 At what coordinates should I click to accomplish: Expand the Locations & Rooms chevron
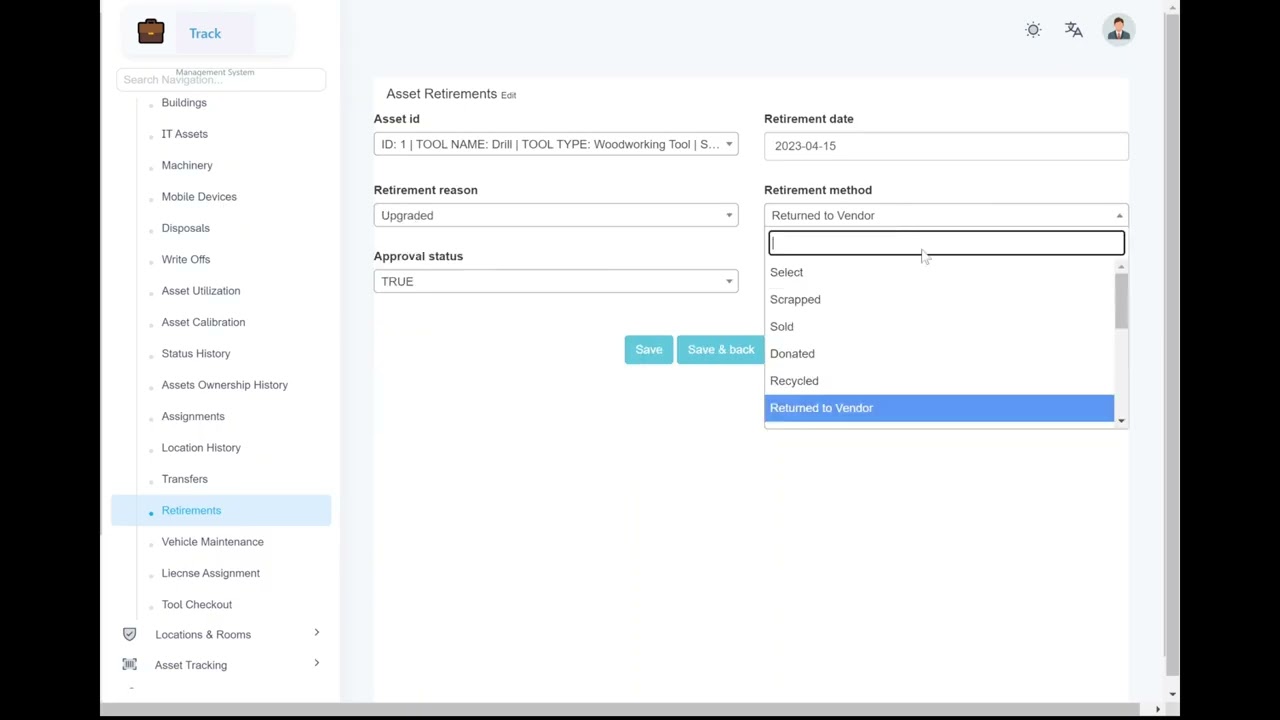click(316, 633)
